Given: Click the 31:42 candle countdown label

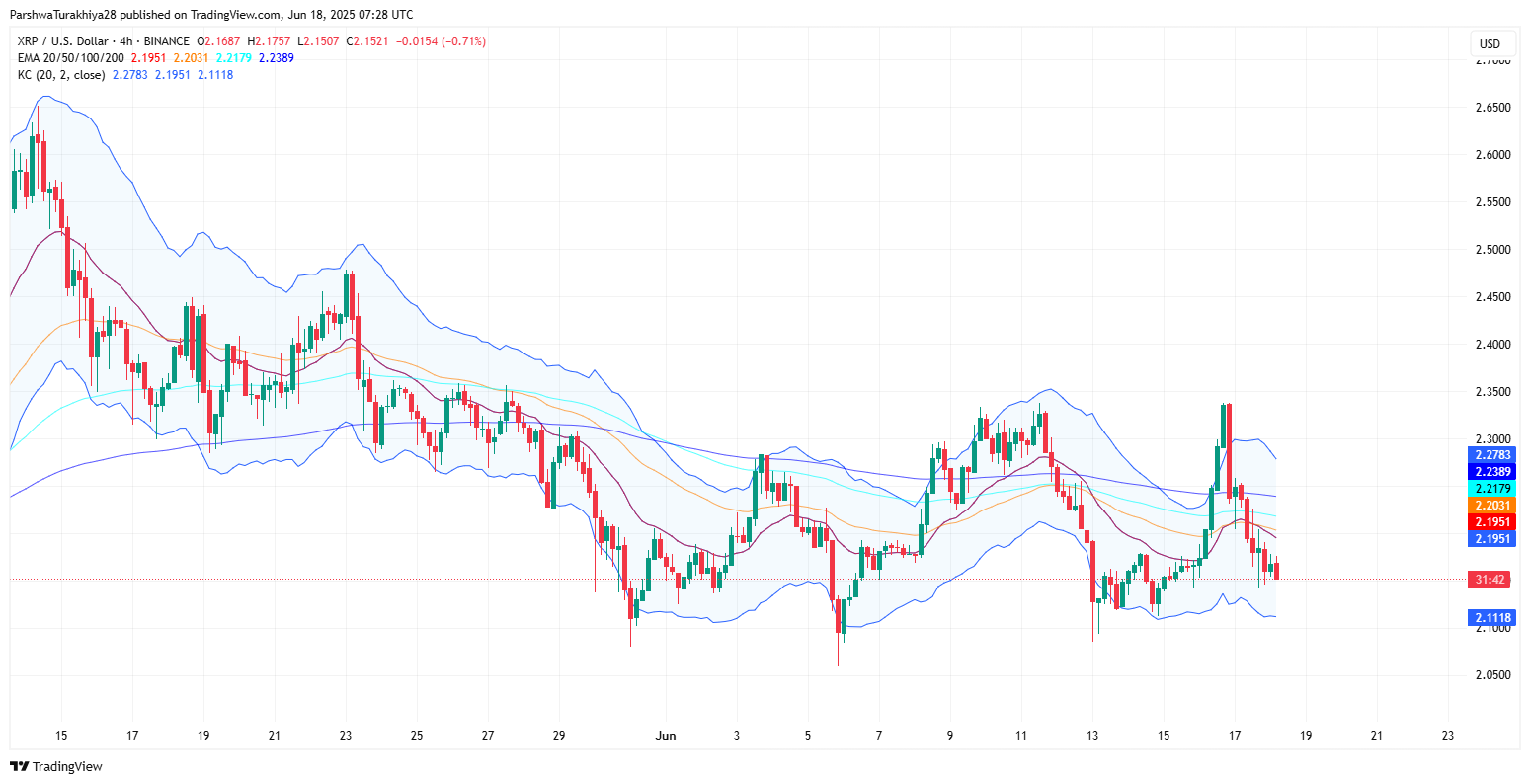Looking at the screenshot, I should [x=1490, y=580].
